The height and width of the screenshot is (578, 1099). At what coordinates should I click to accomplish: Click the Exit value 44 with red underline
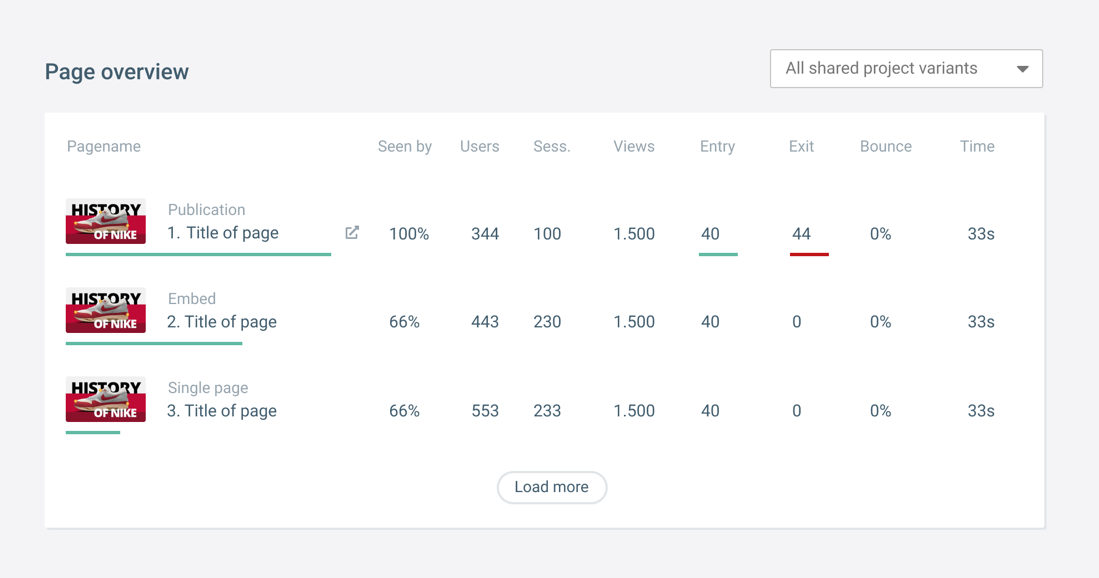pos(801,234)
